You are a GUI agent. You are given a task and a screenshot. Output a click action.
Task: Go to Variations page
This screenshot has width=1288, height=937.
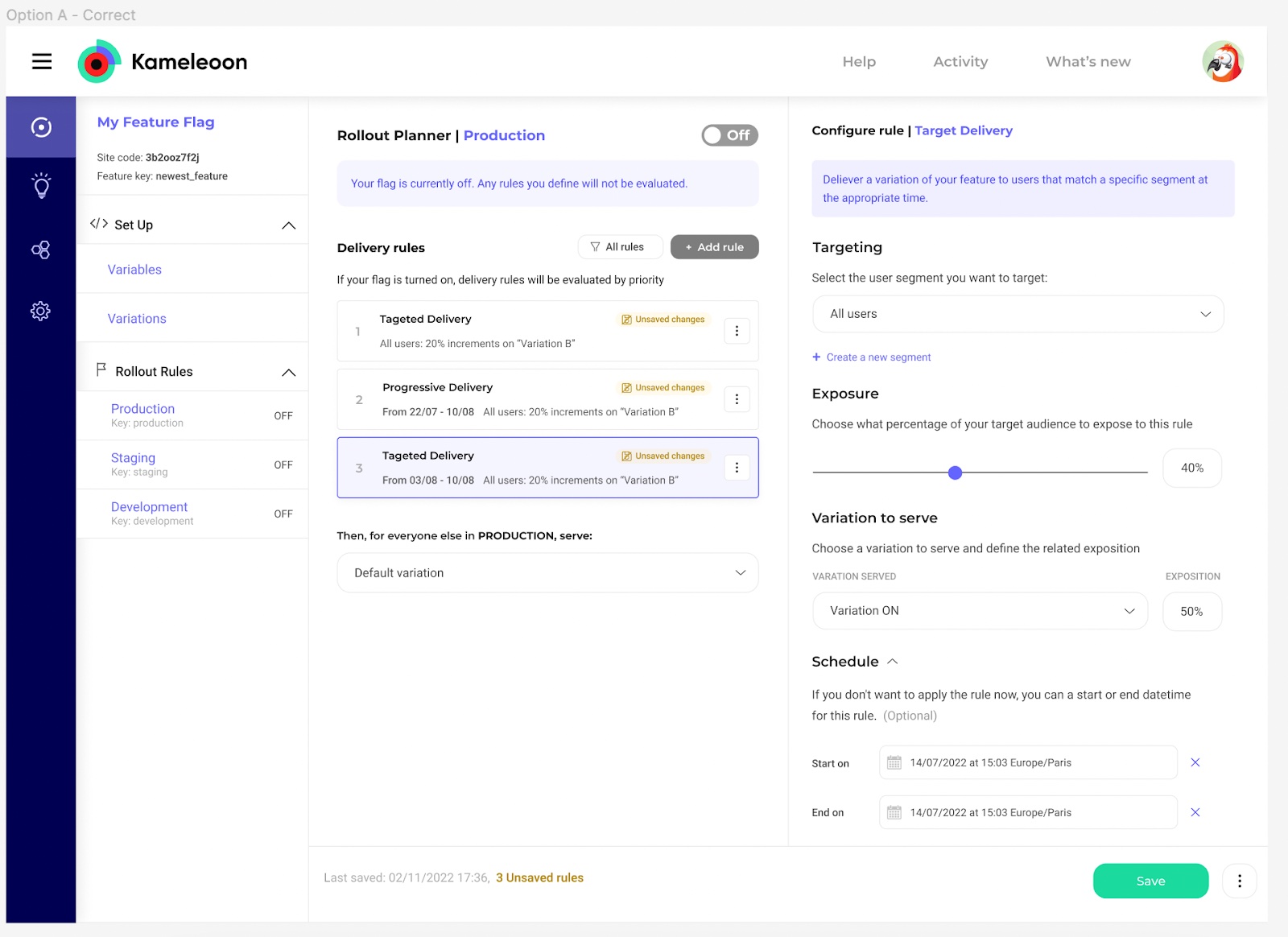[x=137, y=319]
